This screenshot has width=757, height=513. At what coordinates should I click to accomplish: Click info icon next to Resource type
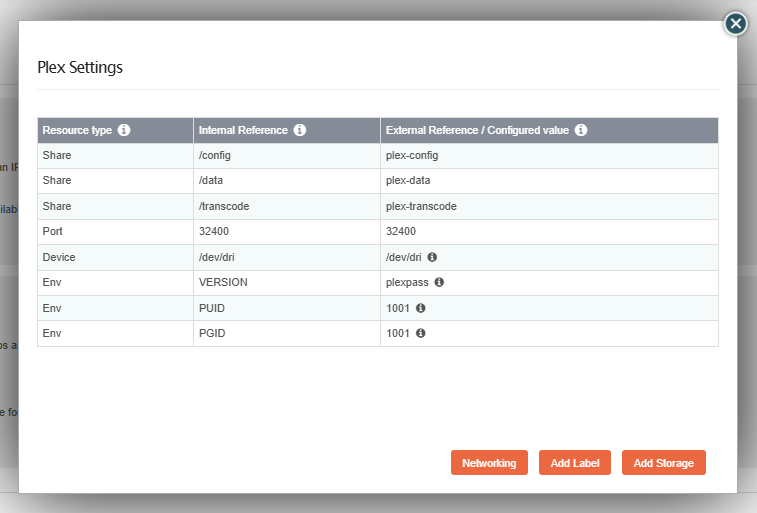point(124,130)
